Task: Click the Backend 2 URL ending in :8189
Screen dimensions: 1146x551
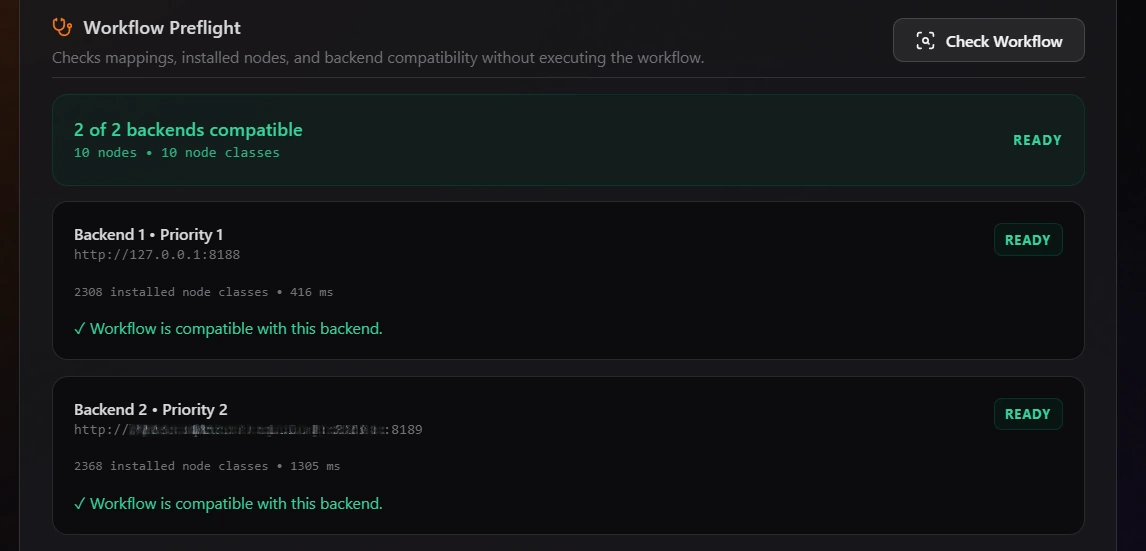Action: 248,430
